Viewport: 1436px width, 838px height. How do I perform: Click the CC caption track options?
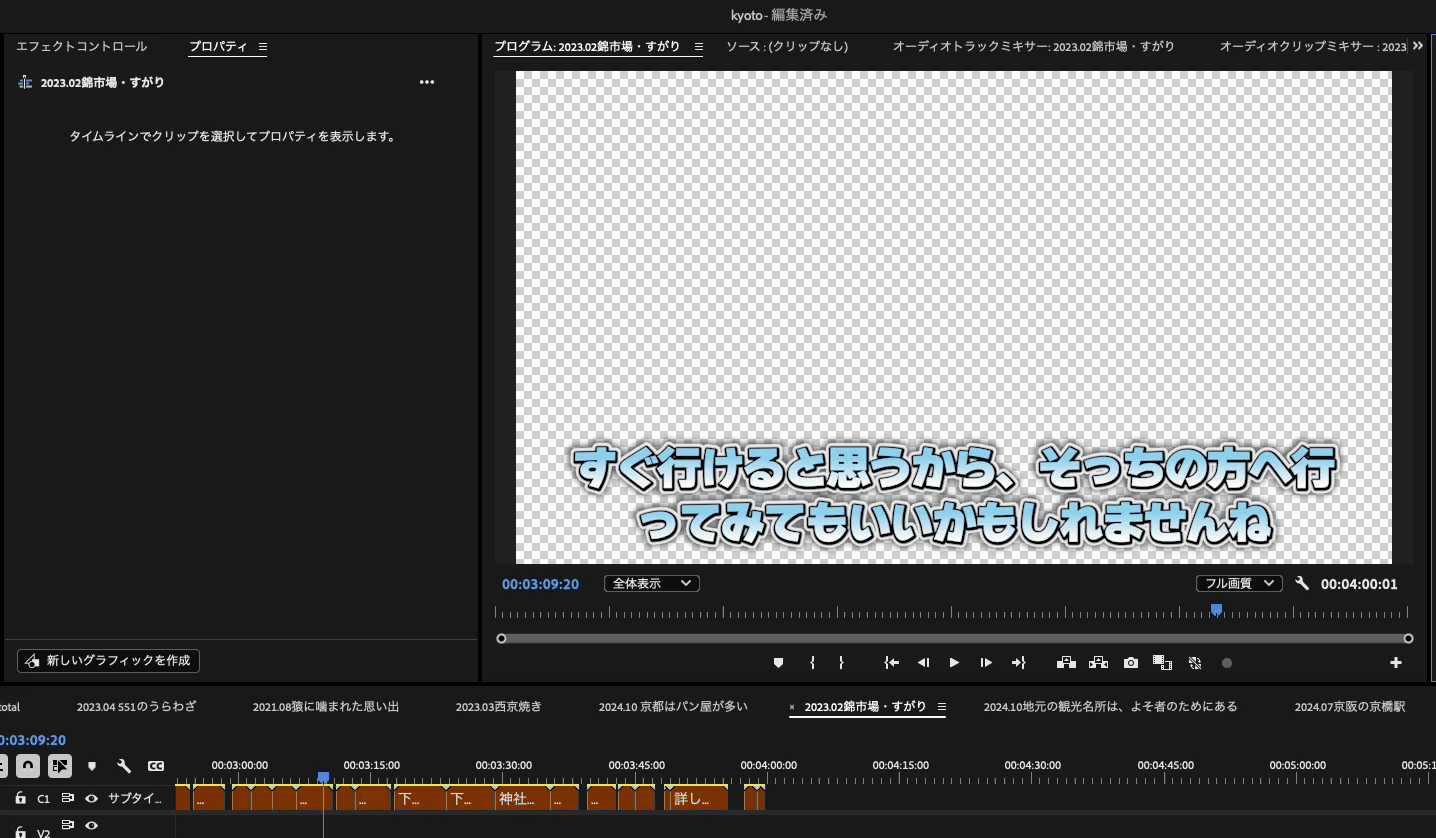coord(156,766)
